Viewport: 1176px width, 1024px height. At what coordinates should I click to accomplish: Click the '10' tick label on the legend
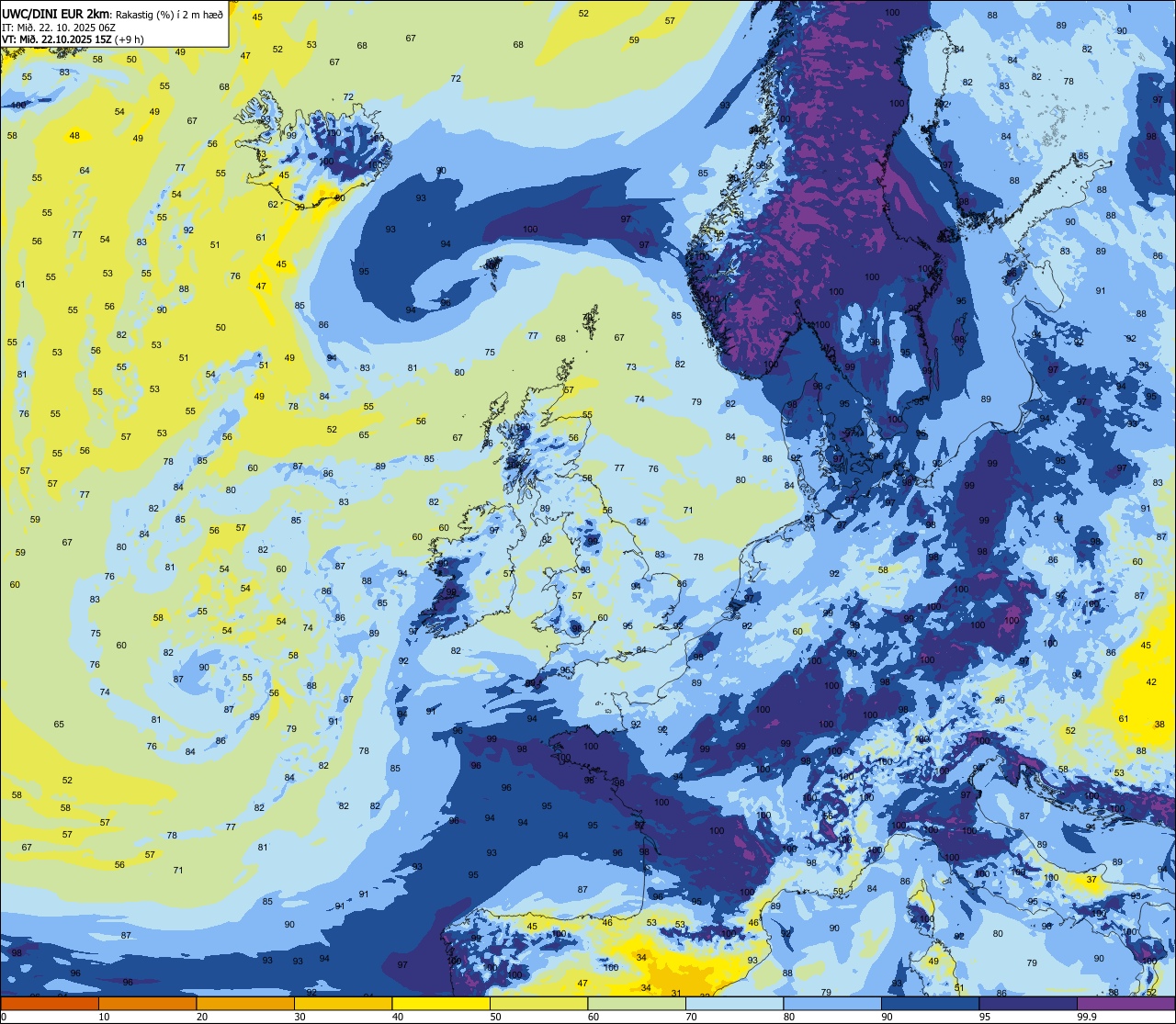tap(104, 1017)
